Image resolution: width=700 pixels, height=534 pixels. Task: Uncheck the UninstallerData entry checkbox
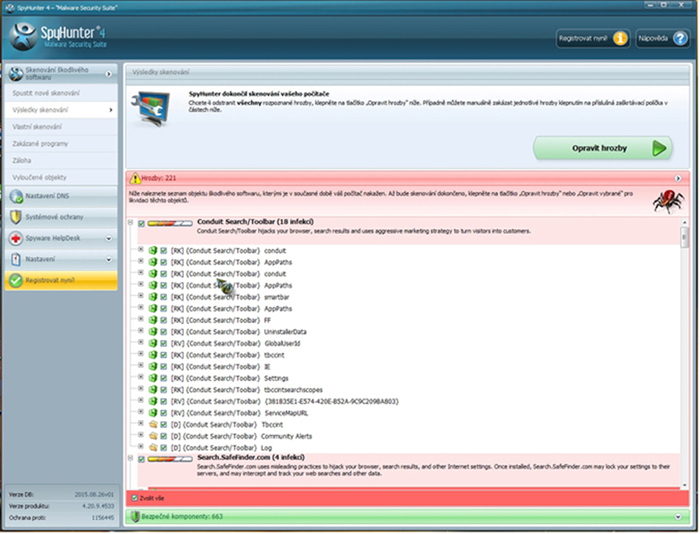(162, 331)
